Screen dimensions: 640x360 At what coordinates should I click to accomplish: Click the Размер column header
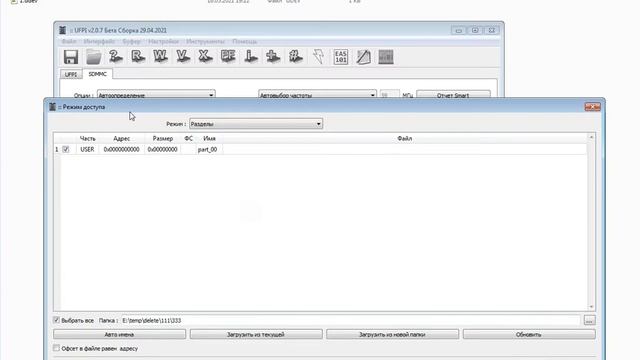[162, 139]
